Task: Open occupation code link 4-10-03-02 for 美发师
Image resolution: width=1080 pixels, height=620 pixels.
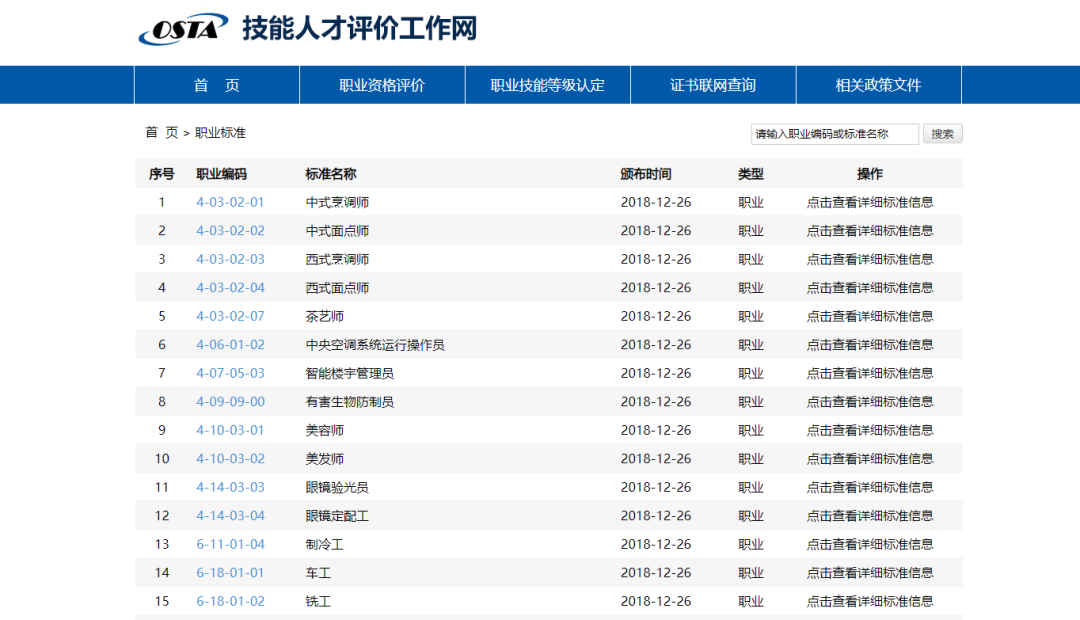Action: [x=231, y=458]
